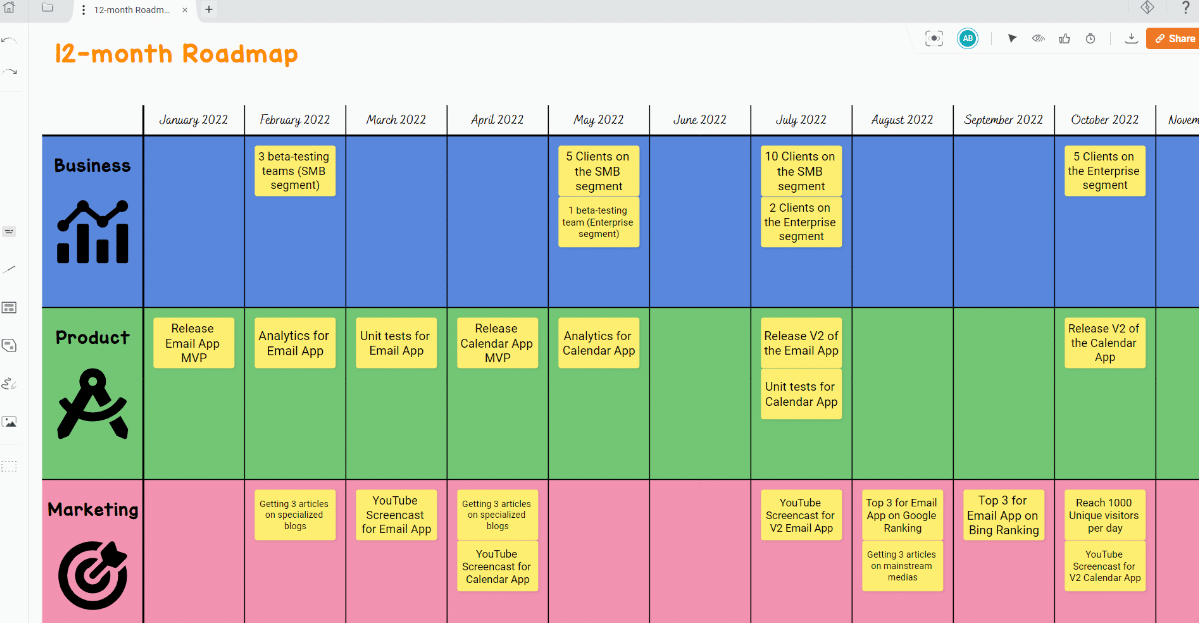The image size is (1199, 623).
Task: Click the orange Share button
Action: point(1173,38)
